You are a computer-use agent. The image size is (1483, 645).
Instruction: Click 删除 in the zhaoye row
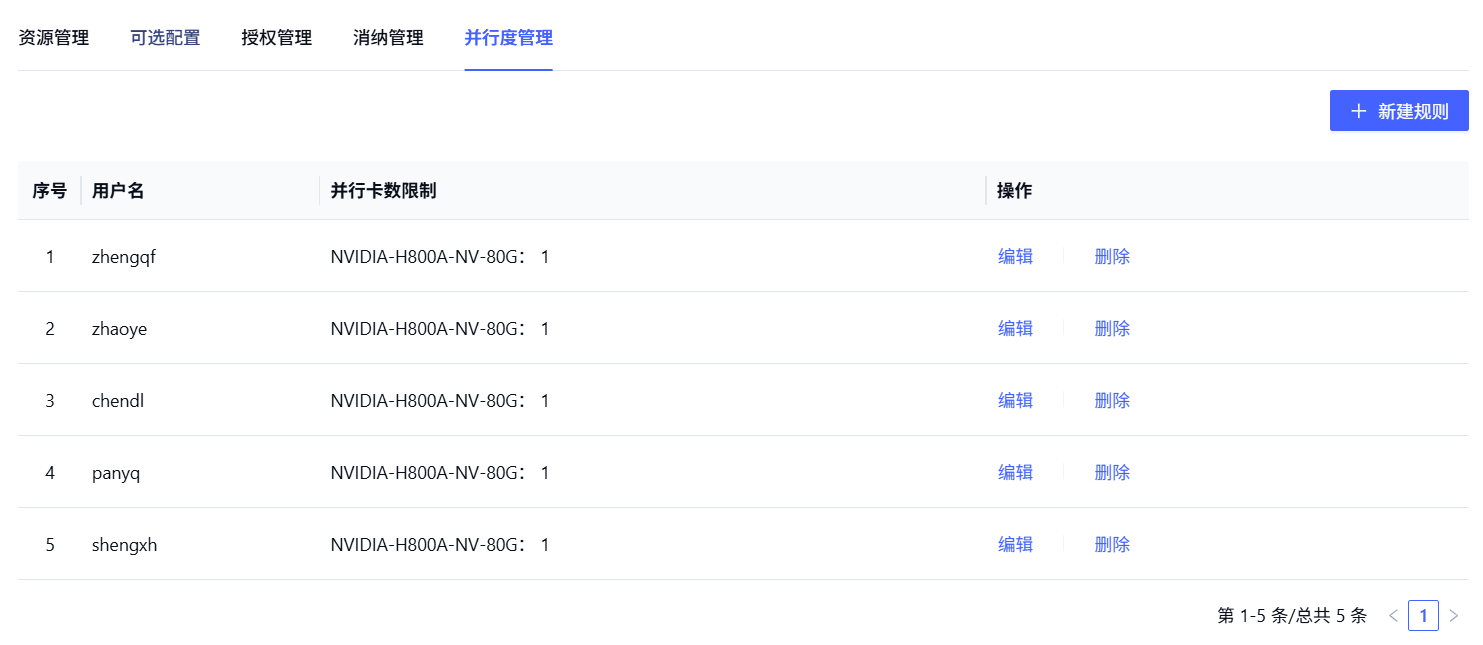(1112, 328)
